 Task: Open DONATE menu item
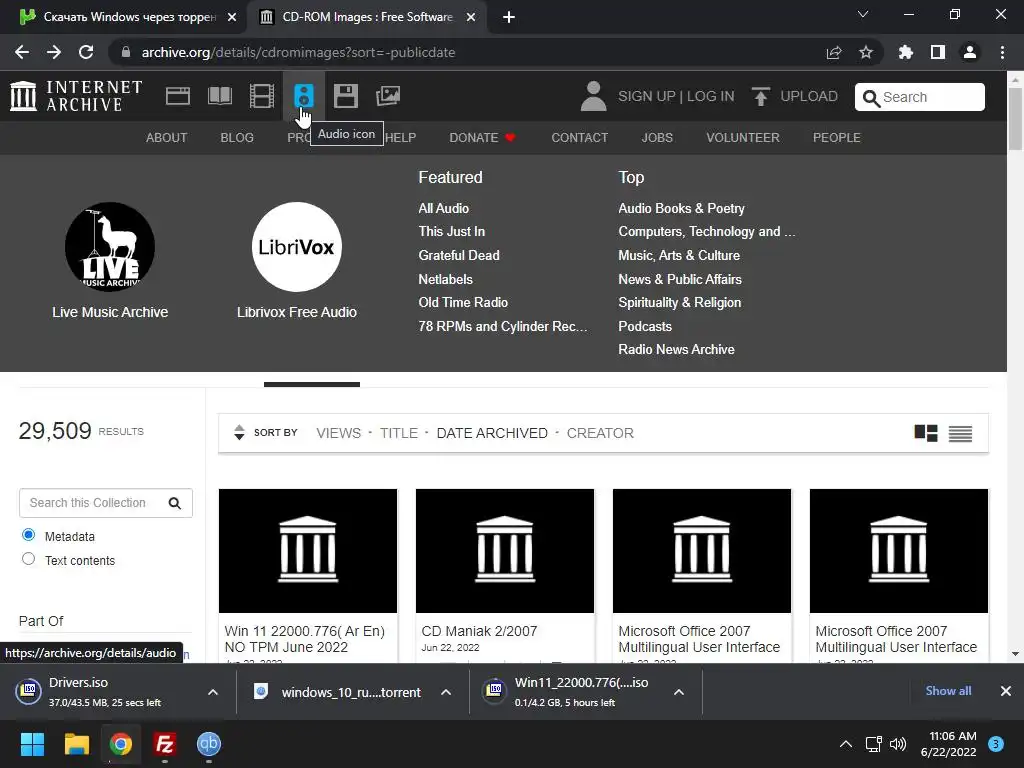click(482, 138)
